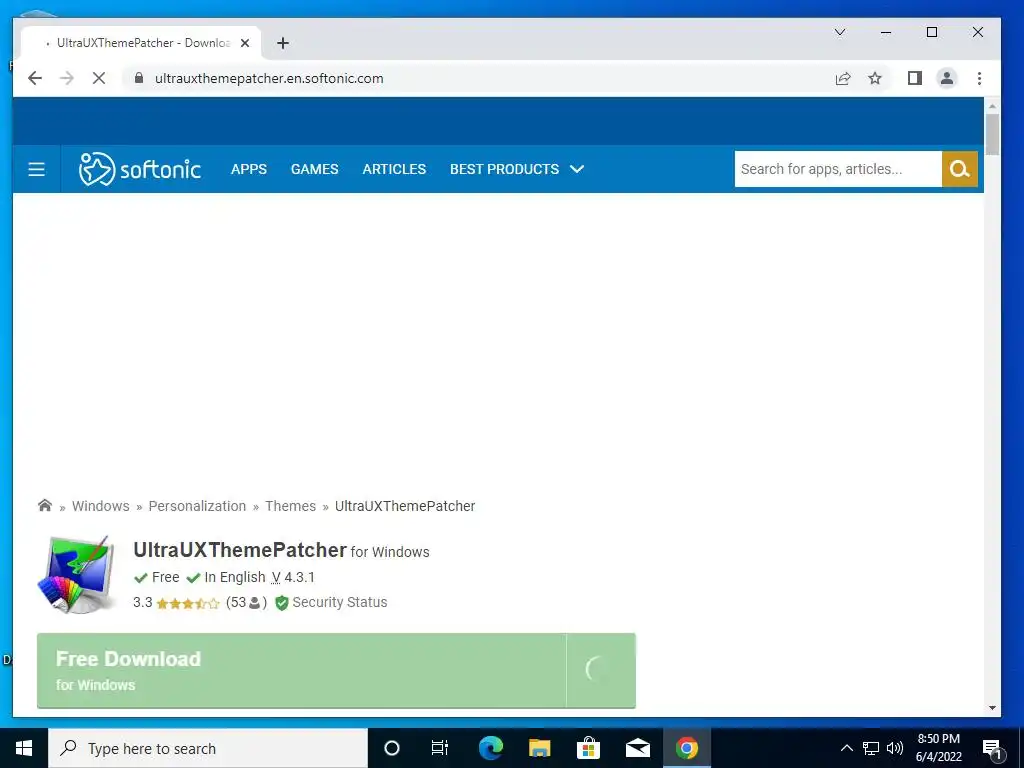
Task: Open Mail app from taskbar
Action: (x=637, y=748)
